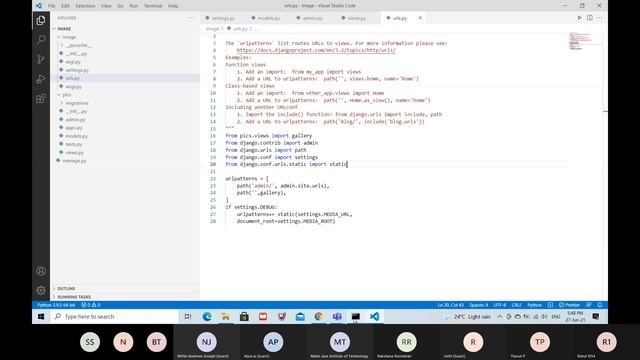Click the errors and warnings status indicator
This screenshot has width=640, height=360.
pos(91,305)
